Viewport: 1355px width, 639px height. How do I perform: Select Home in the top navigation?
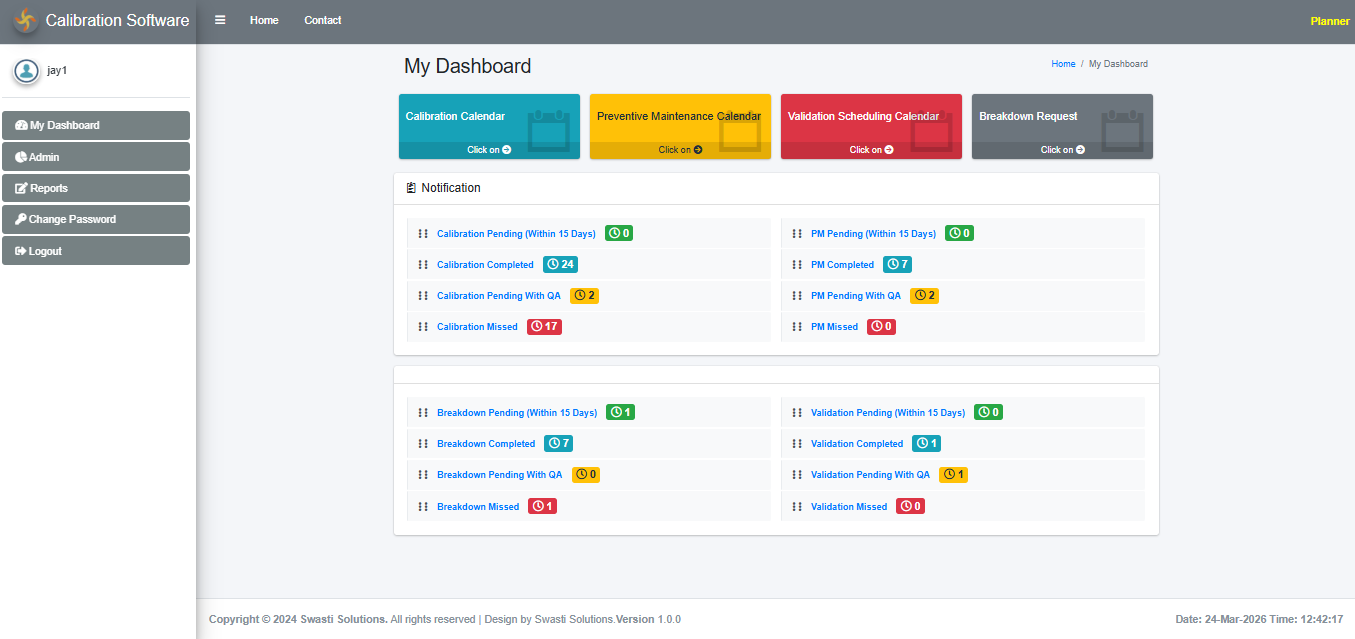(x=264, y=20)
